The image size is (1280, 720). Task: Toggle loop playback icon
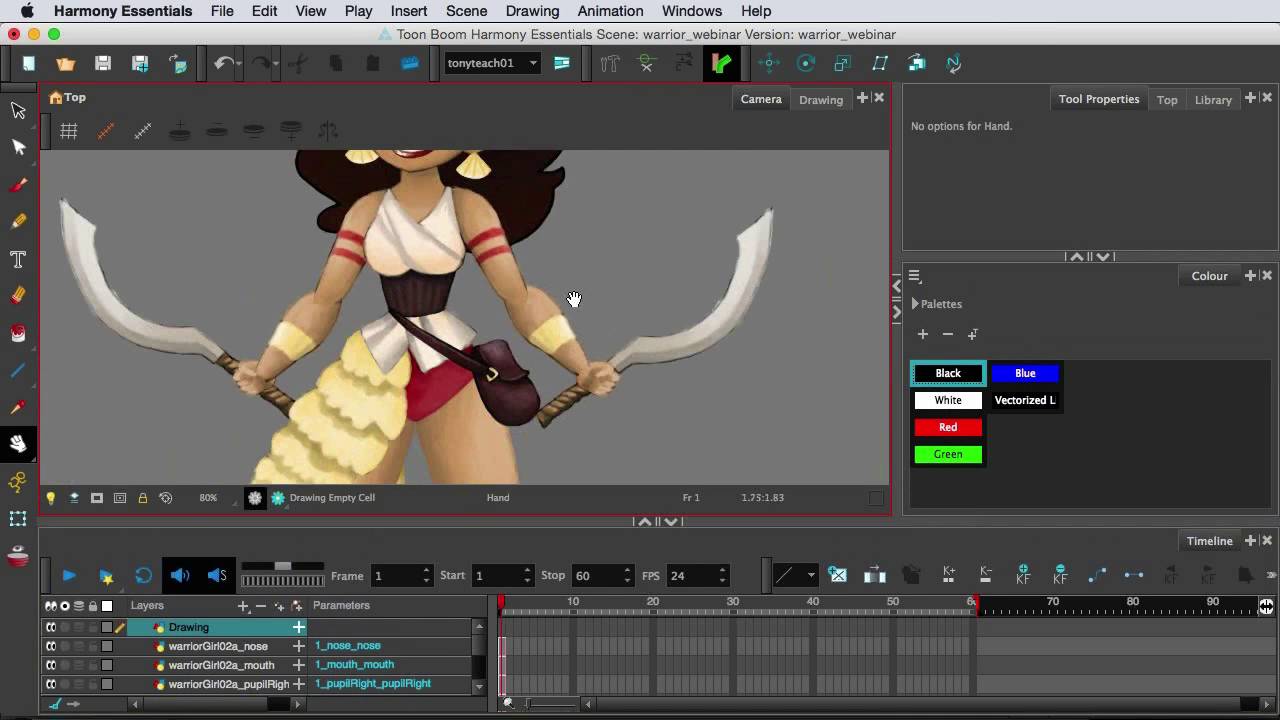(x=144, y=575)
